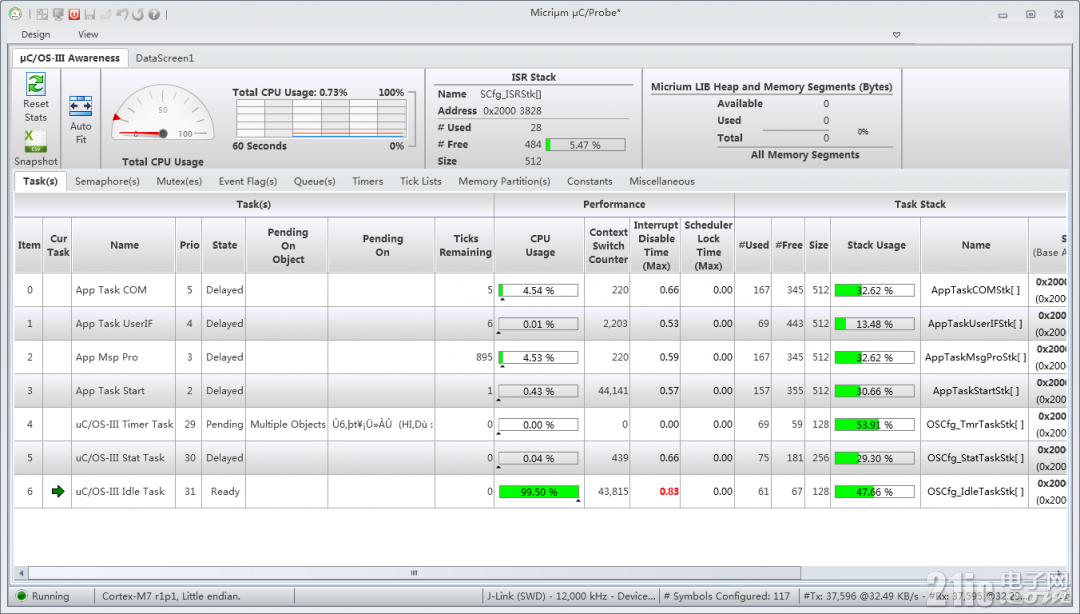Open the Event Flag(s) tab
This screenshot has height=614, width=1080.
pyautogui.click(x=248, y=181)
